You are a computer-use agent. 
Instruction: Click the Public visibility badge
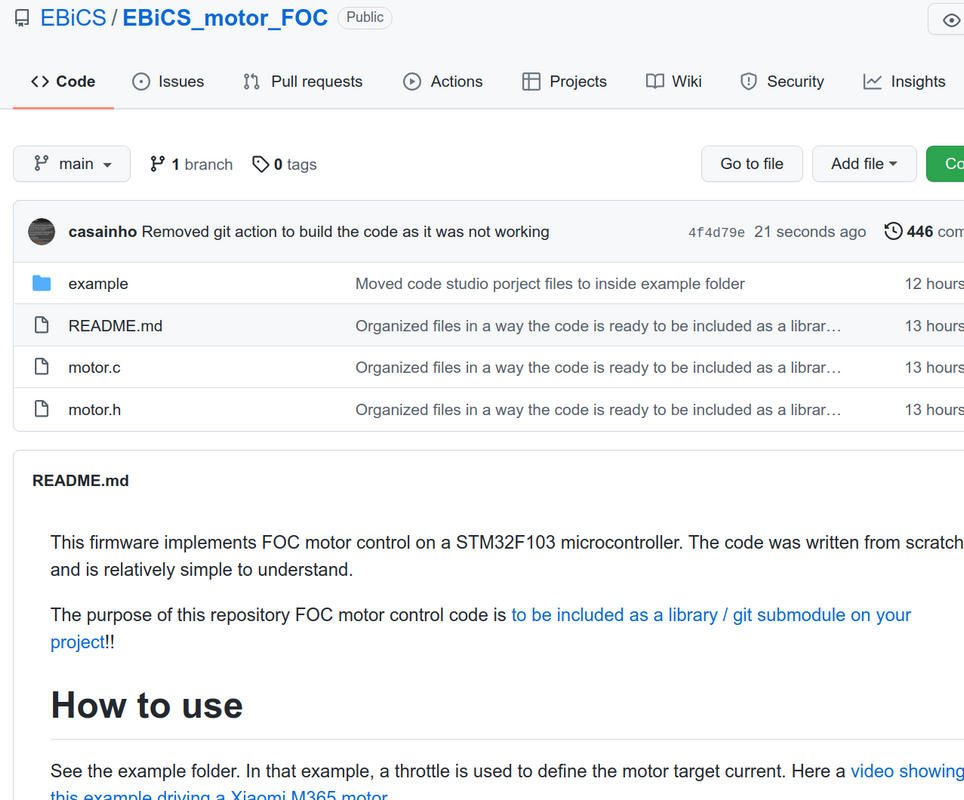(365, 17)
